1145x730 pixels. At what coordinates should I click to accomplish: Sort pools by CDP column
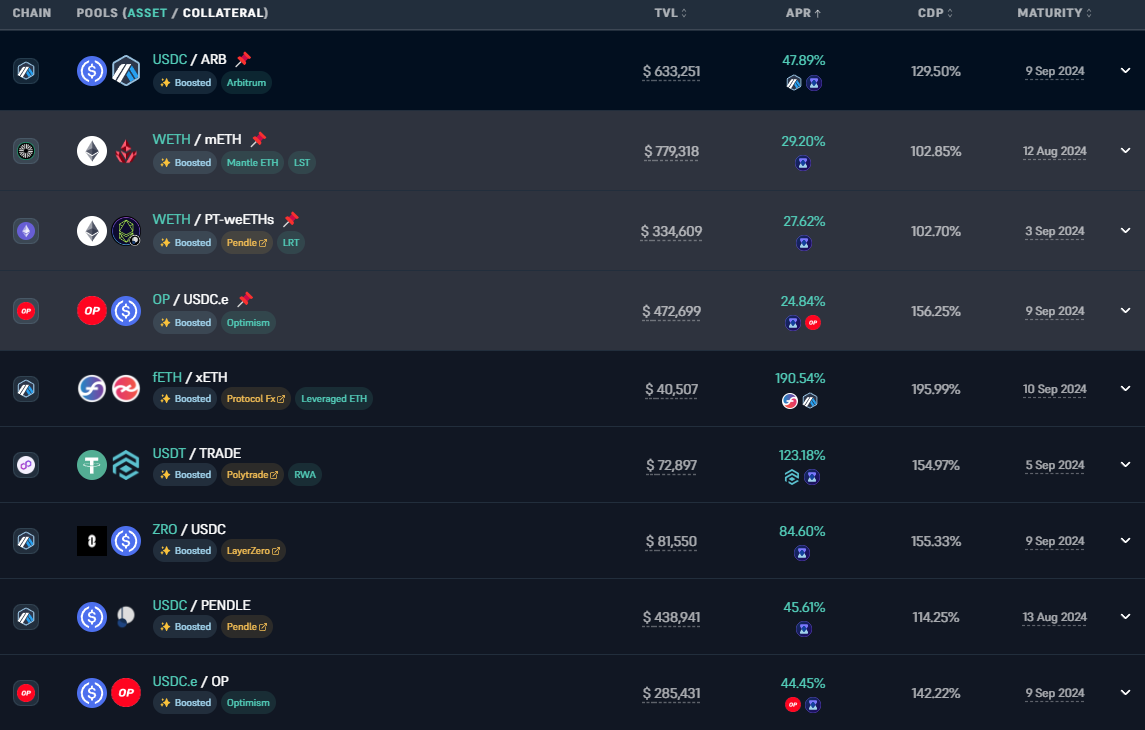tap(935, 13)
